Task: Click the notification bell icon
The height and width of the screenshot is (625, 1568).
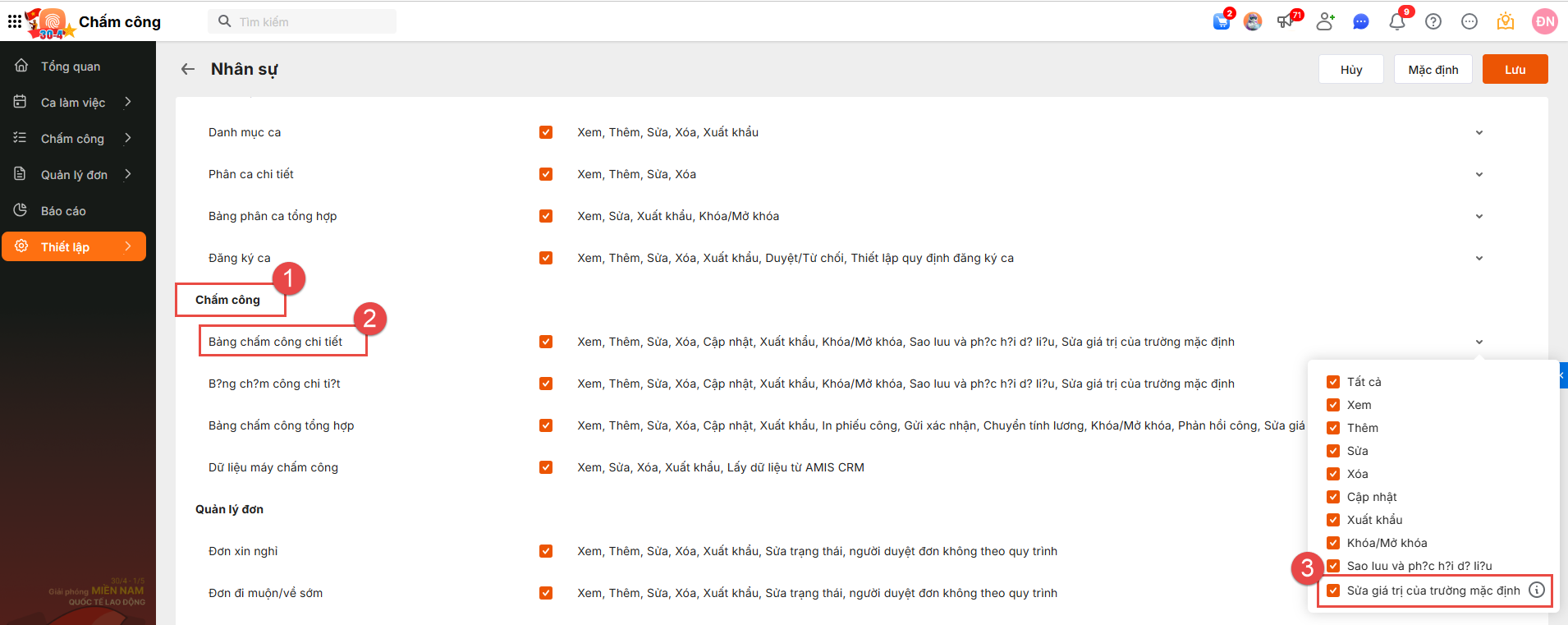Action: click(1396, 22)
